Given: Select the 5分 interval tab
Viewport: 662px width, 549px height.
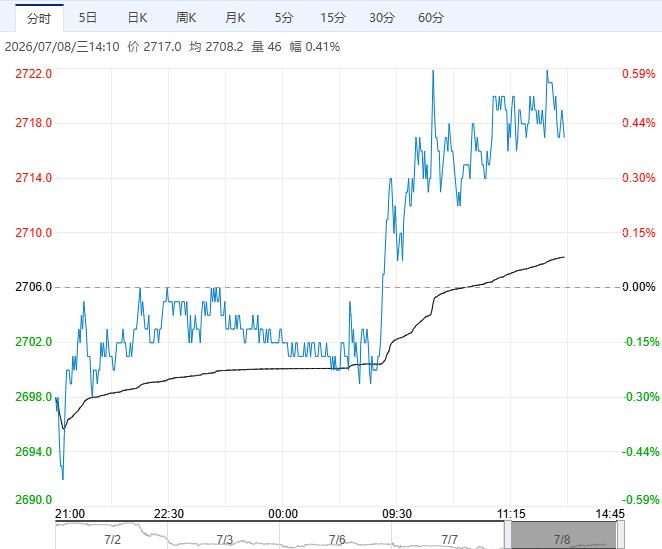Looking at the screenshot, I should 284,18.
